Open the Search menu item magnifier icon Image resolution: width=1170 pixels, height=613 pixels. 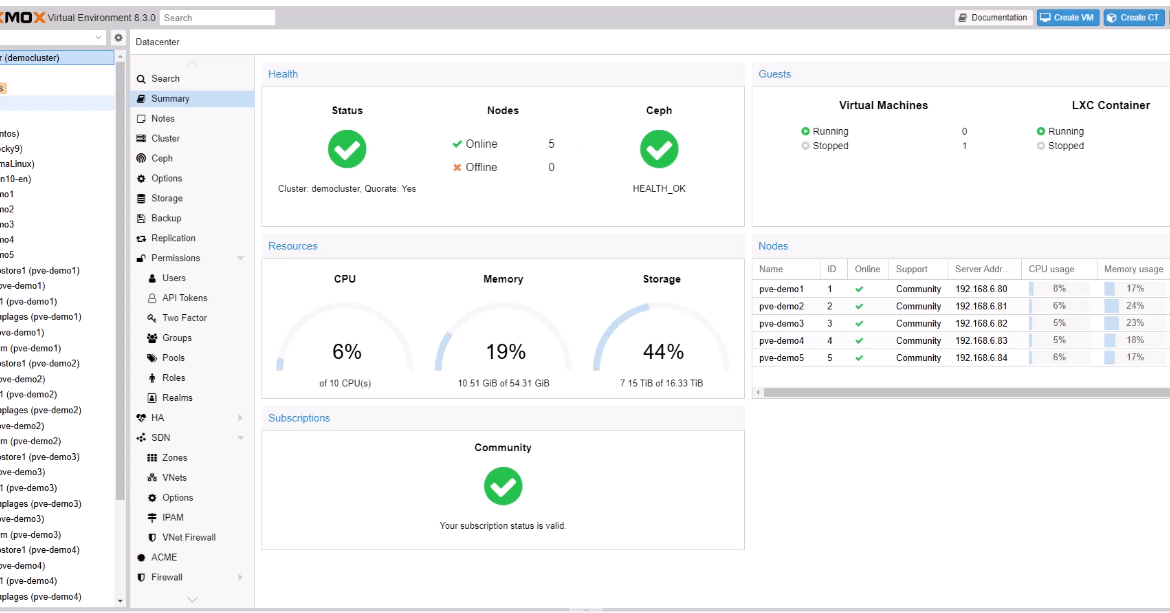[141, 79]
